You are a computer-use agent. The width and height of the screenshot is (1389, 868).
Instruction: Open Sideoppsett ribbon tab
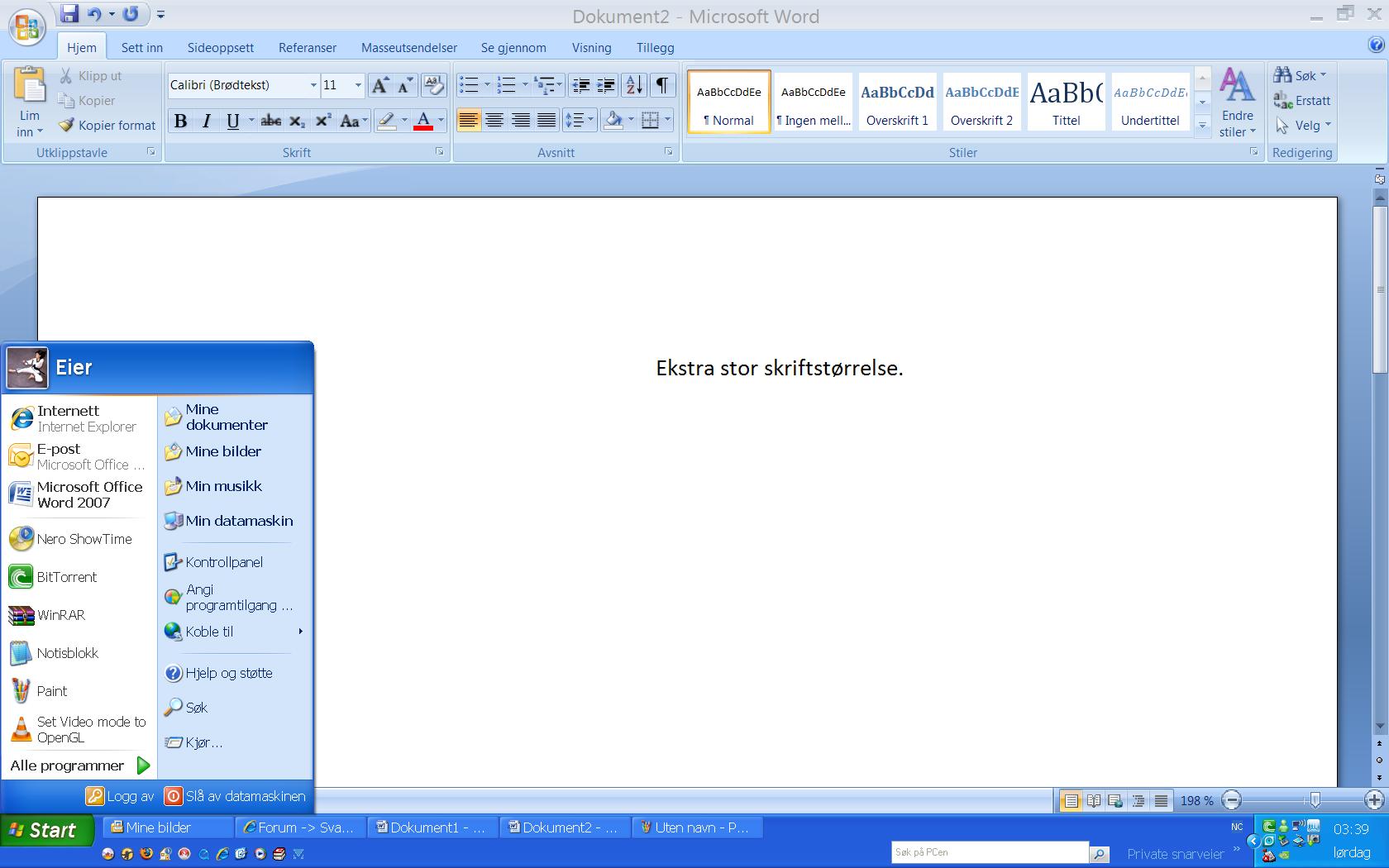point(221,48)
